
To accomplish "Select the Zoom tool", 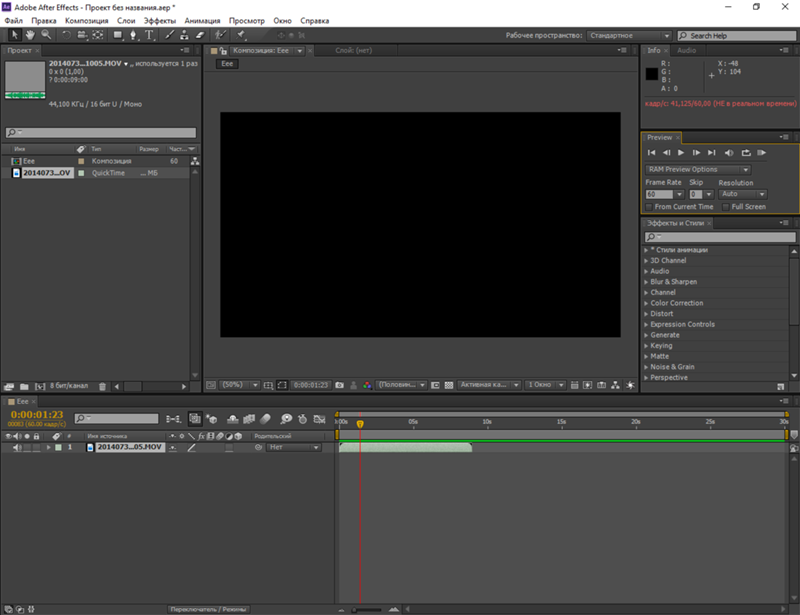I will [x=45, y=34].
